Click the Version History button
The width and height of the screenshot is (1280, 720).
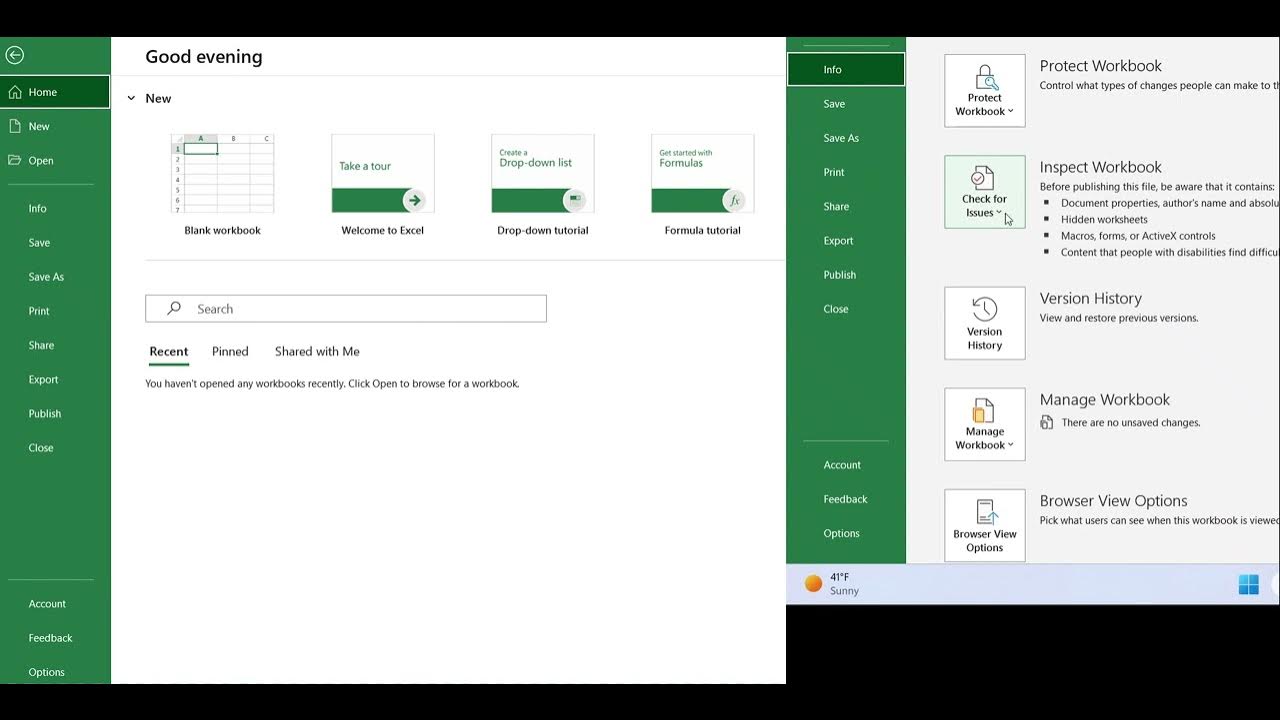pos(985,324)
